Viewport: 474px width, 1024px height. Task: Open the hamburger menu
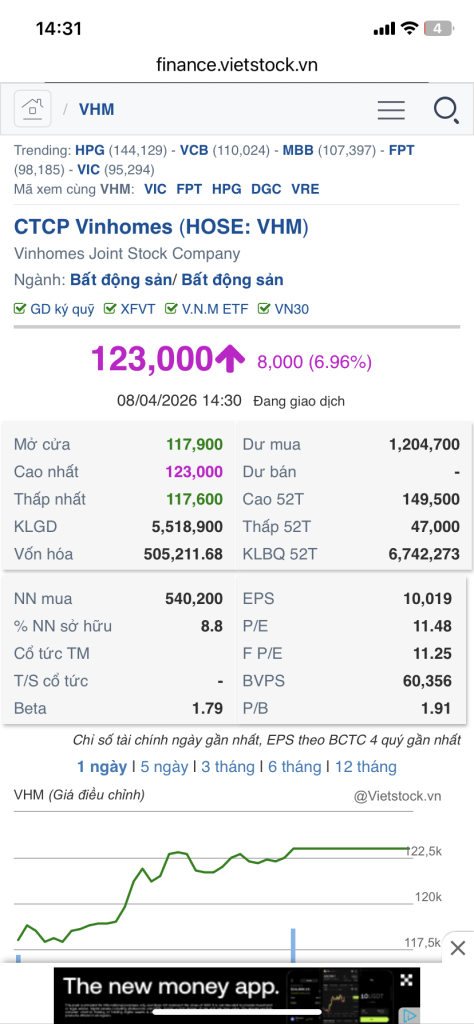pyautogui.click(x=391, y=109)
